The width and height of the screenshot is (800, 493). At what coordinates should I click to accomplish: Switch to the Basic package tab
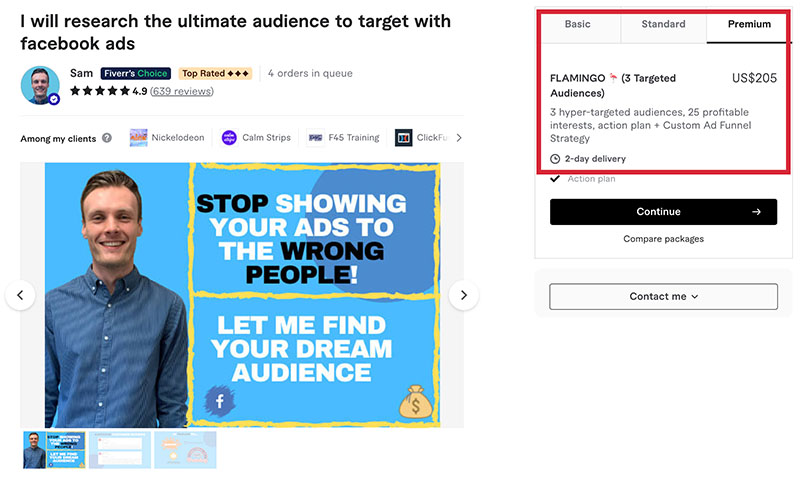pyautogui.click(x=578, y=24)
